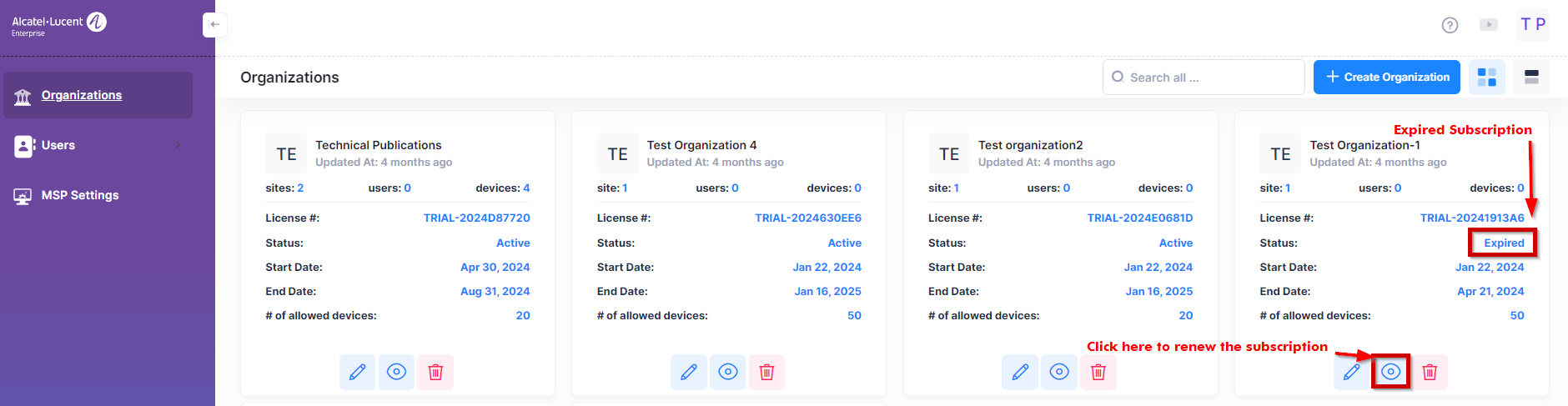Open the Organizations menu item
This screenshot has height=406, width=1568.
coord(82,95)
